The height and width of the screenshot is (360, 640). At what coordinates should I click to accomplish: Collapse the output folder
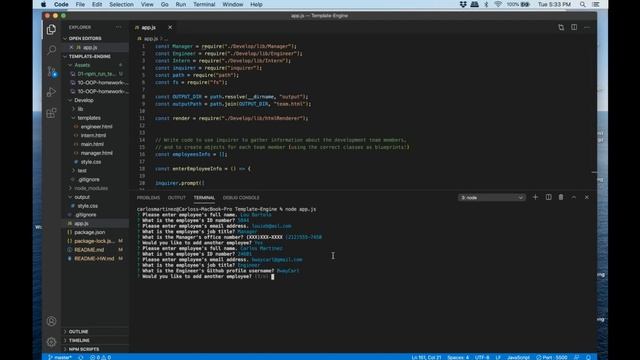(82, 197)
